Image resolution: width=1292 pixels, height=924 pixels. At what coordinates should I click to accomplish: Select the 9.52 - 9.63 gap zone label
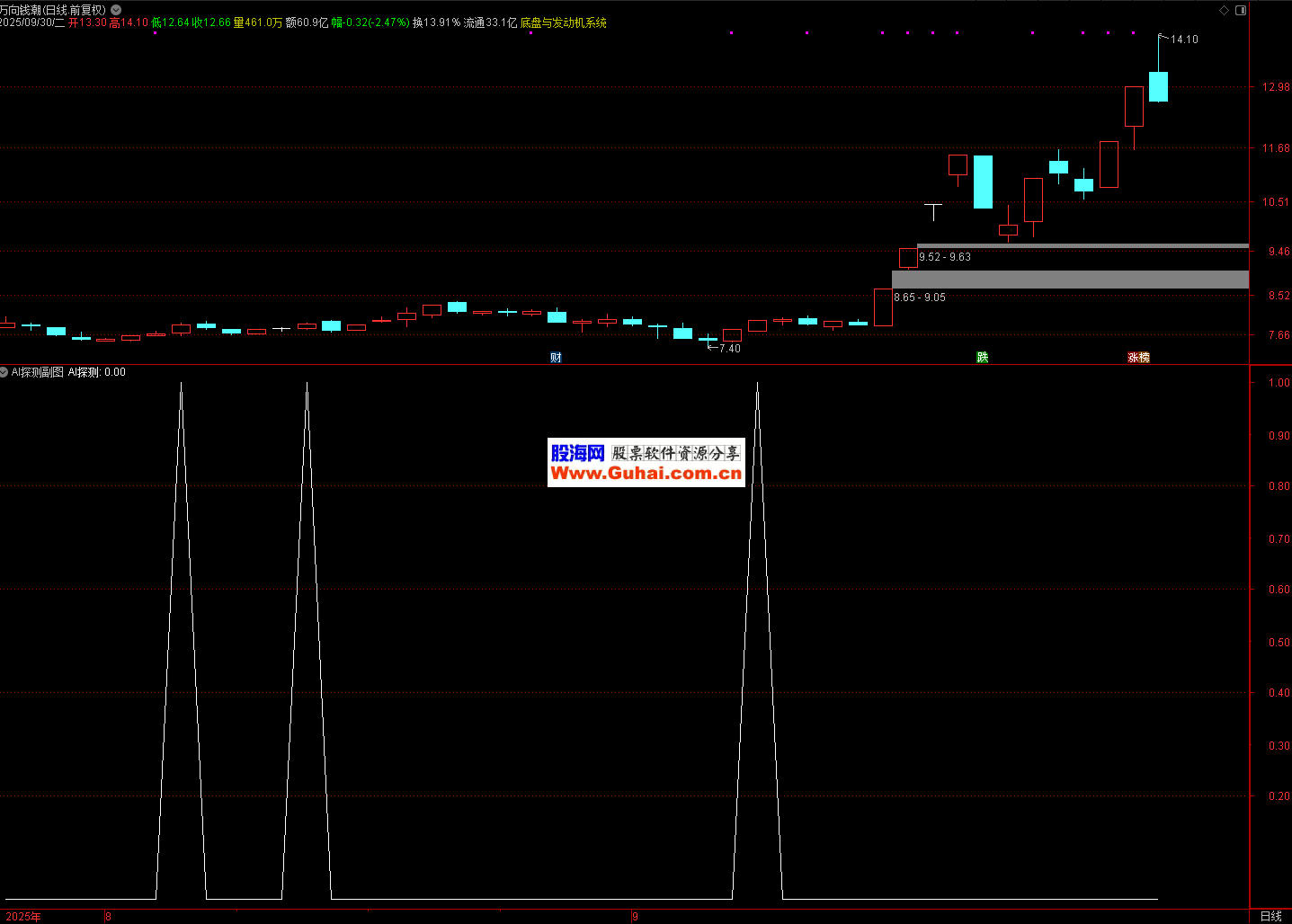(x=945, y=257)
